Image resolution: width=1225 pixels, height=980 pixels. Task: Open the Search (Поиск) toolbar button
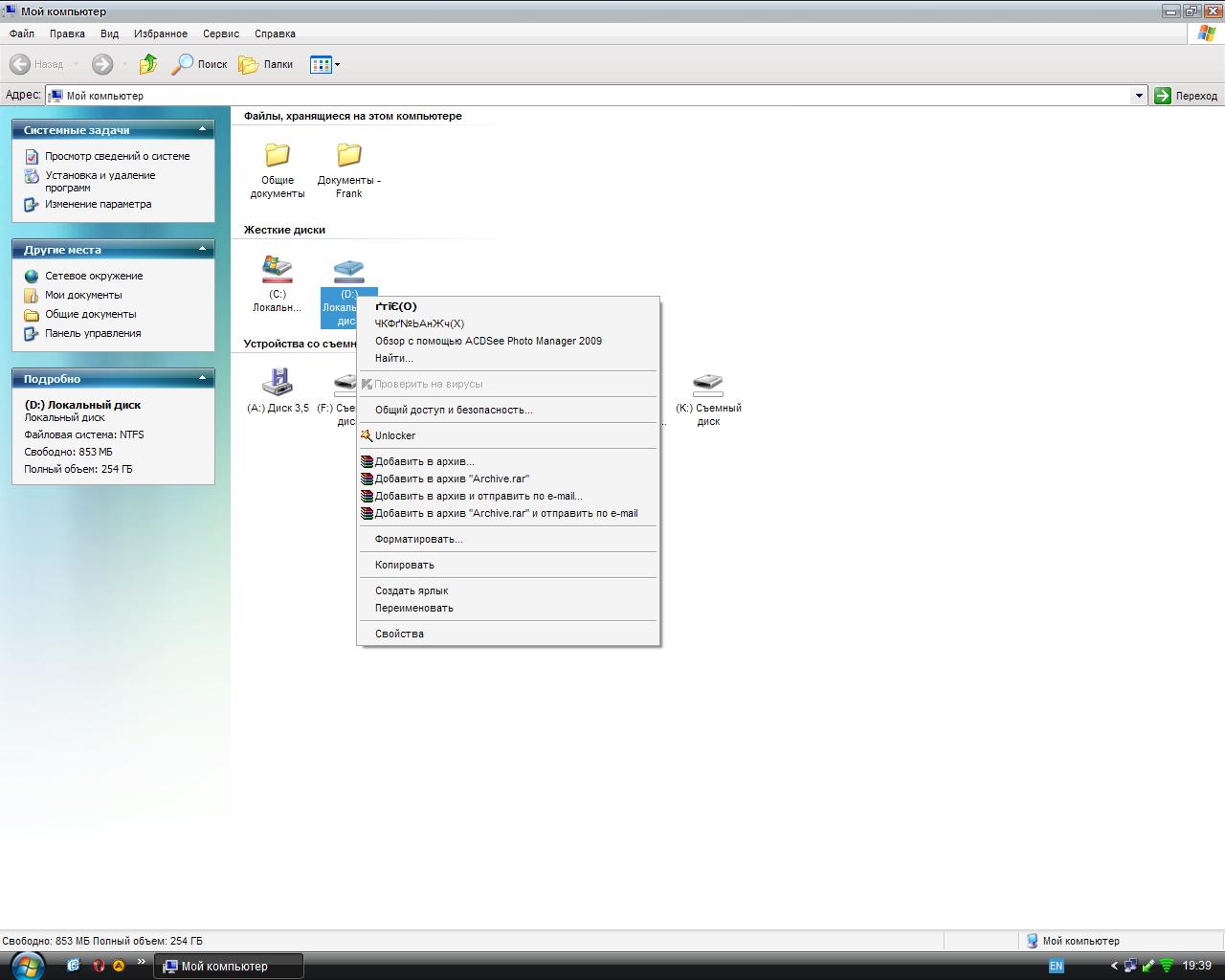tap(199, 64)
